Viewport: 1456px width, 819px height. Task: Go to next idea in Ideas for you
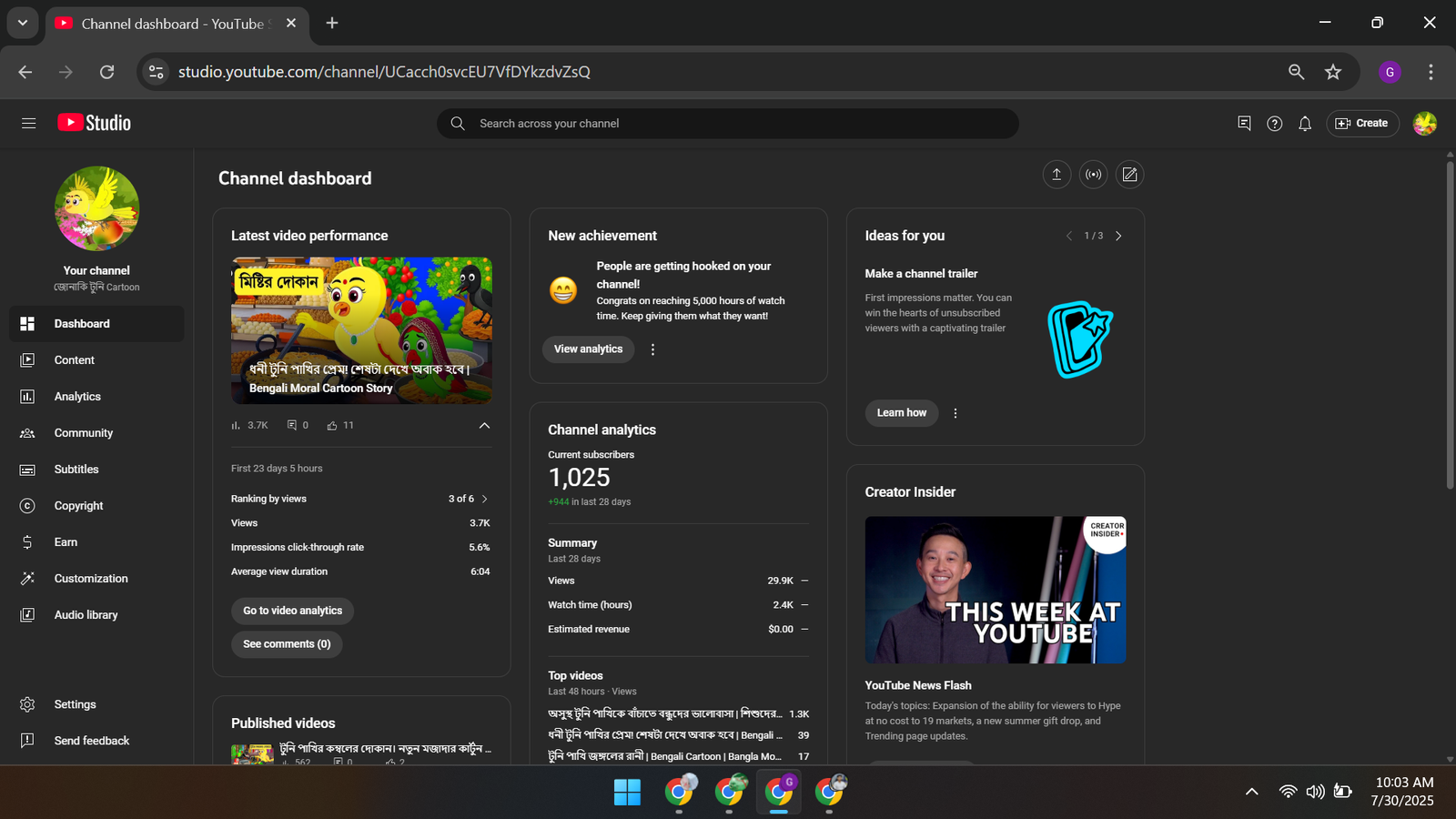click(1118, 236)
